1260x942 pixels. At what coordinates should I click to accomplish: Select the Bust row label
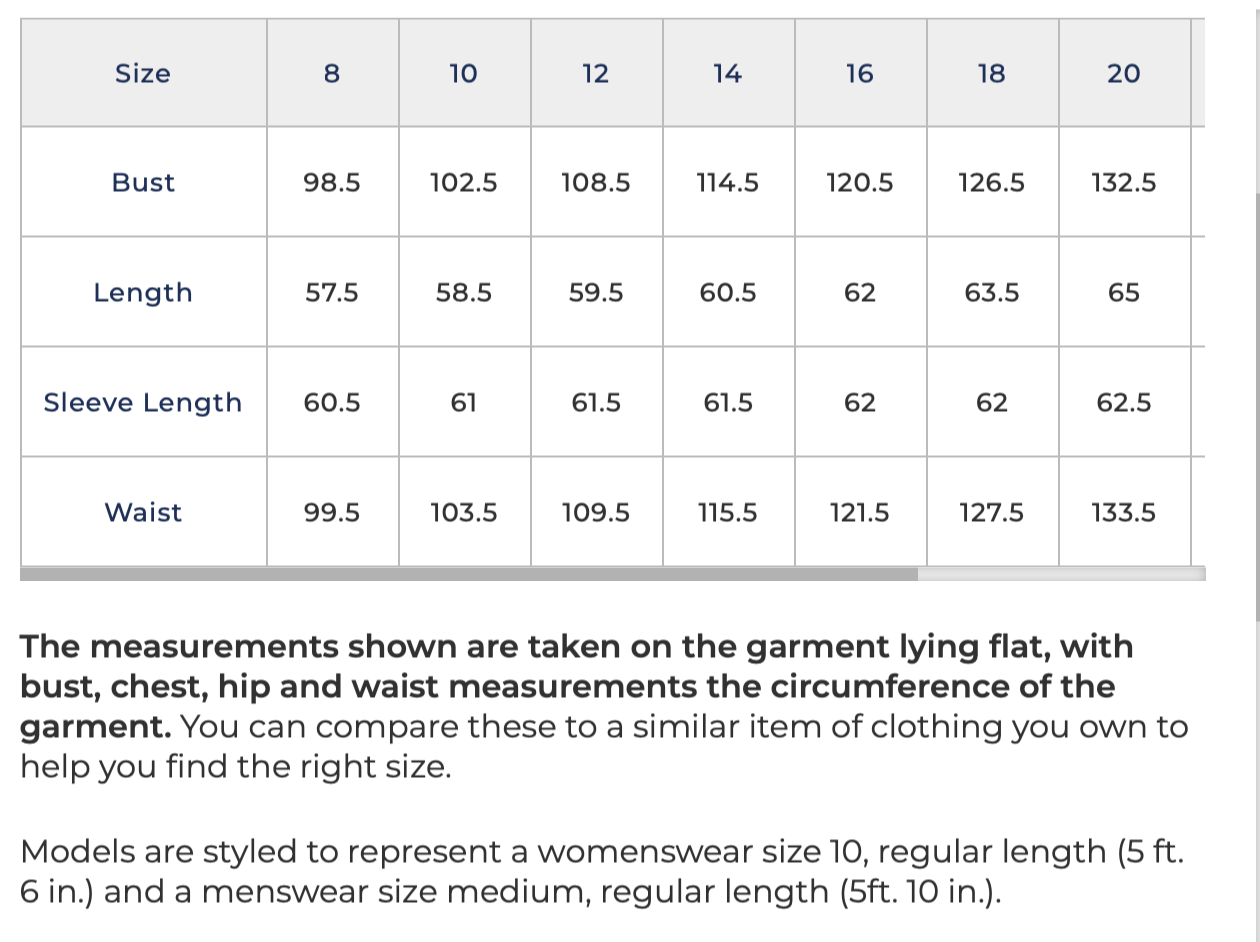(x=143, y=182)
